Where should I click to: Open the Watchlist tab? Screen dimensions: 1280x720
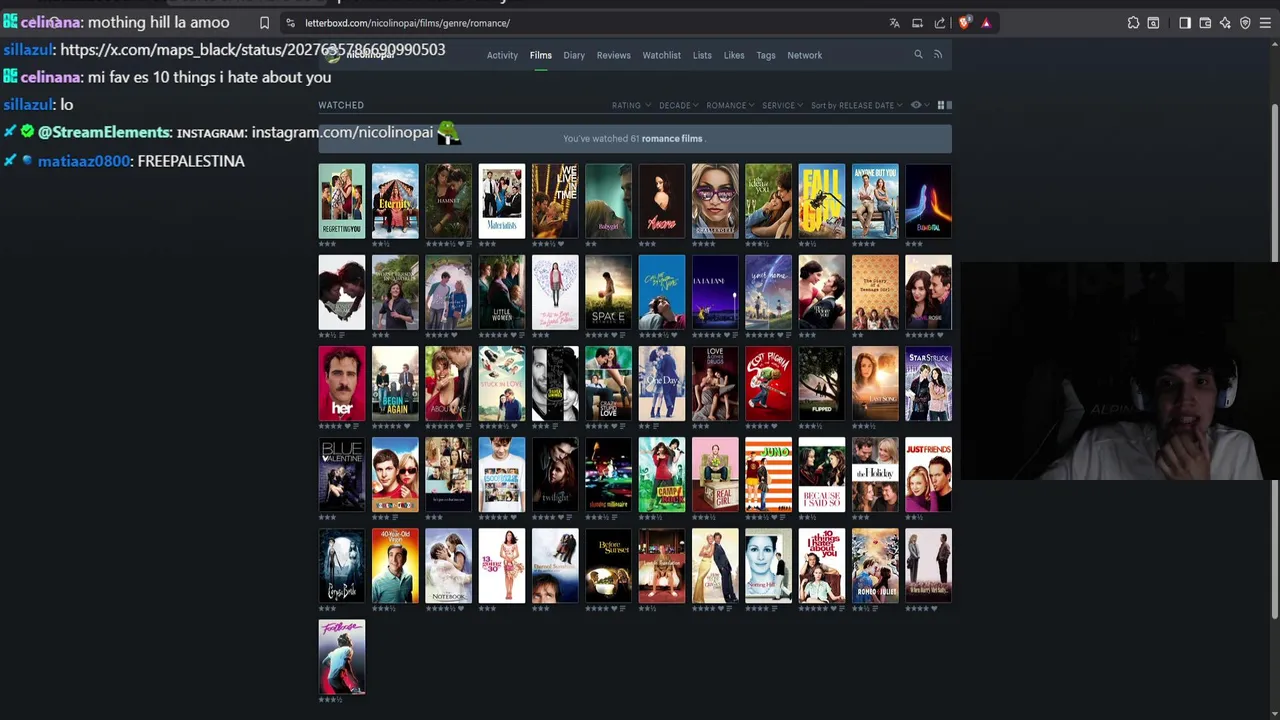pyautogui.click(x=662, y=55)
